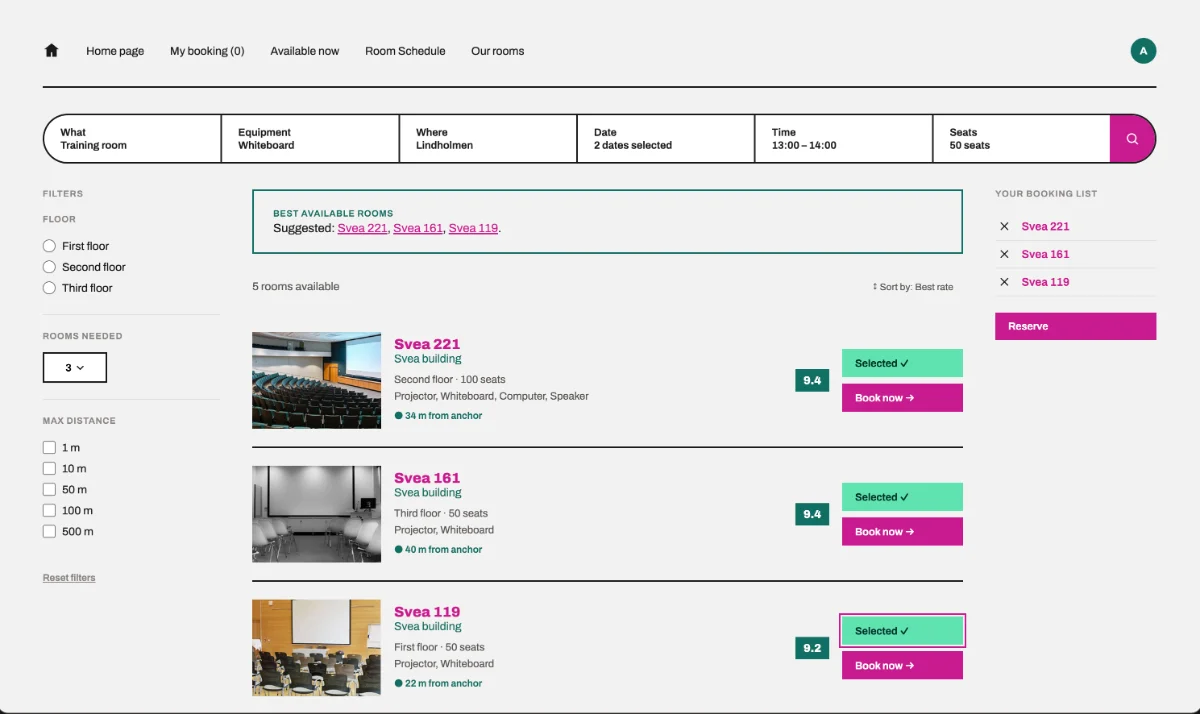Click Book now for Svea 161
The width and height of the screenshot is (1200, 714).
pos(902,532)
